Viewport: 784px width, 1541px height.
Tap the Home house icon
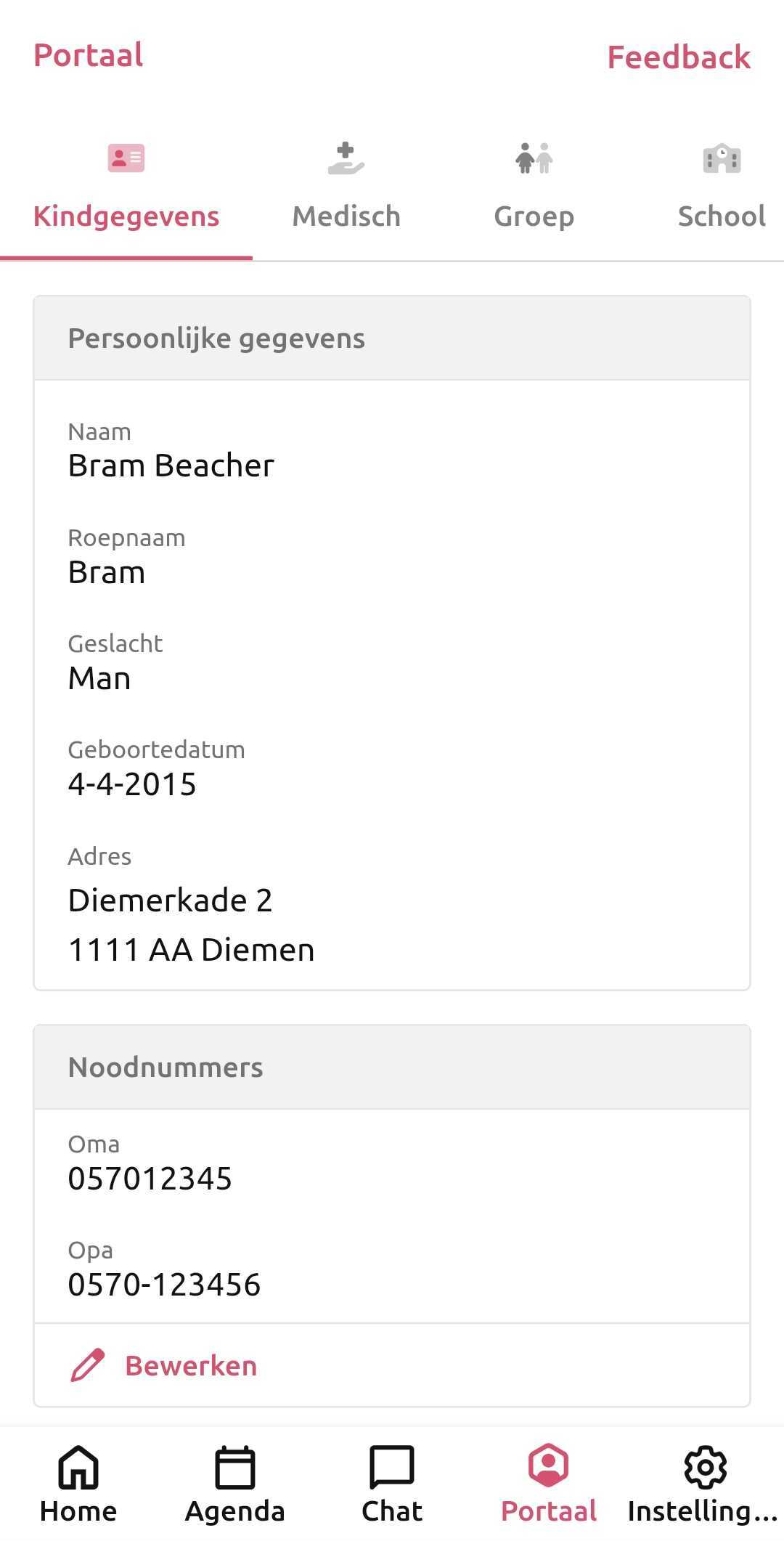click(78, 1467)
